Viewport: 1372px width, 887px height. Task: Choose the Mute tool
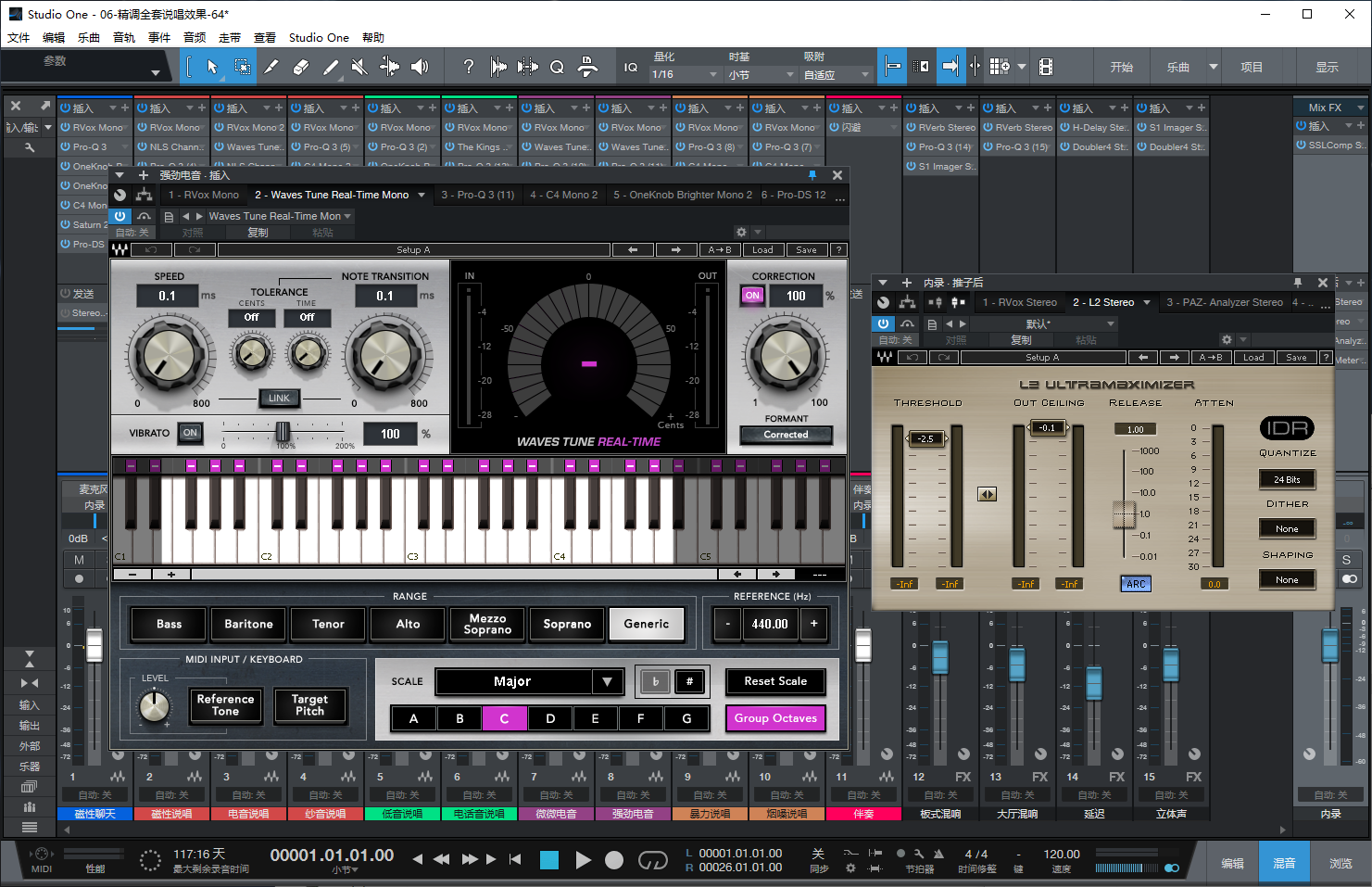(x=359, y=67)
